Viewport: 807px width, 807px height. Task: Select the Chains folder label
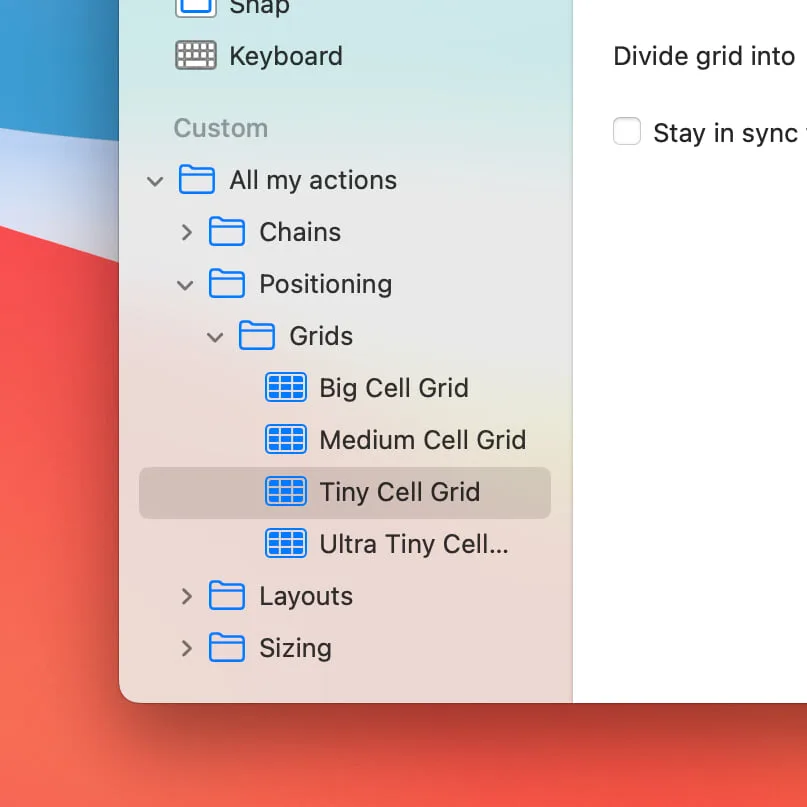click(300, 232)
